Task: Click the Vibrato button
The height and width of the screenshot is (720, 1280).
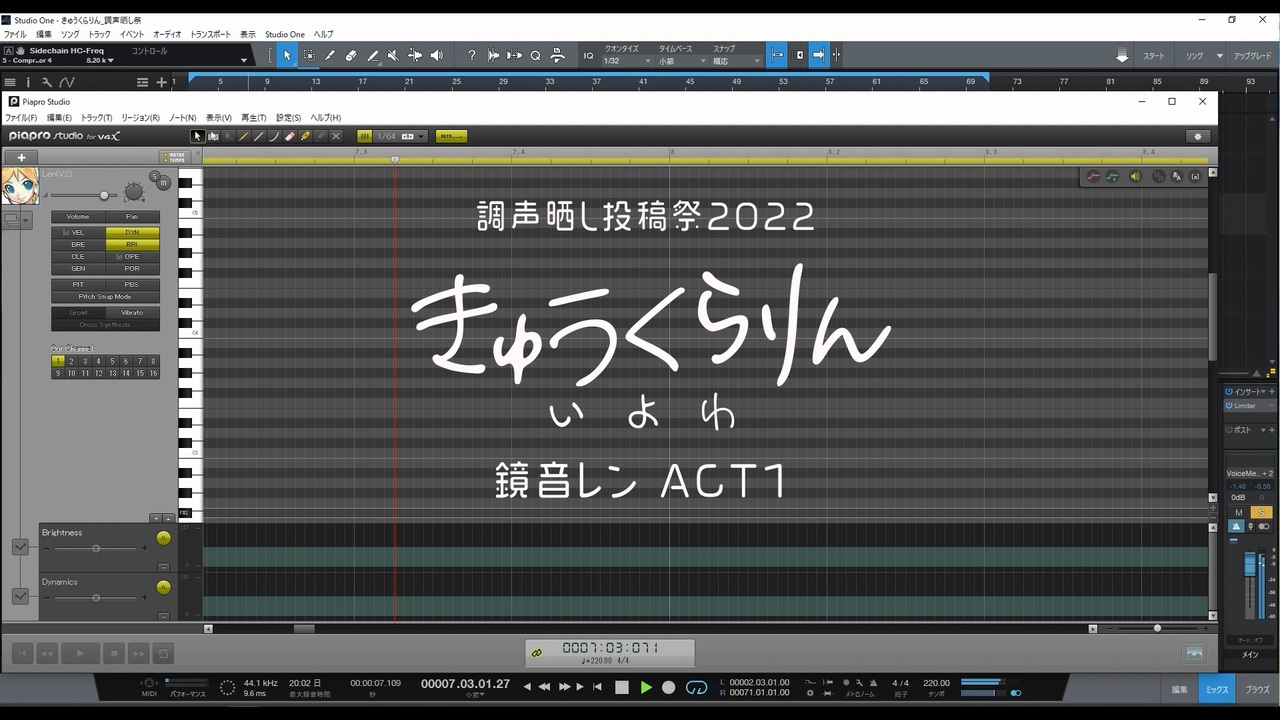Action: tap(132, 313)
